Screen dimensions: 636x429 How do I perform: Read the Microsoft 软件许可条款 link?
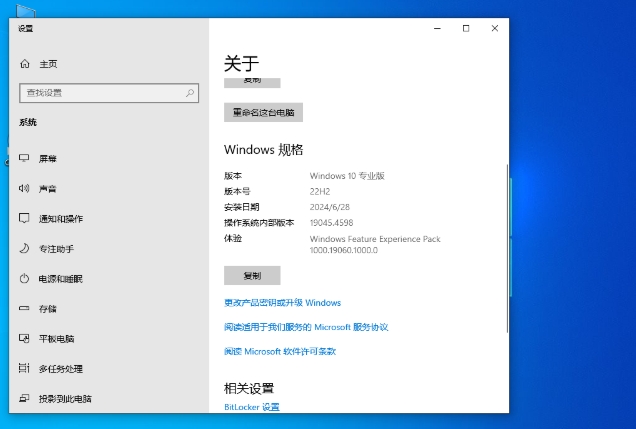click(x=280, y=351)
